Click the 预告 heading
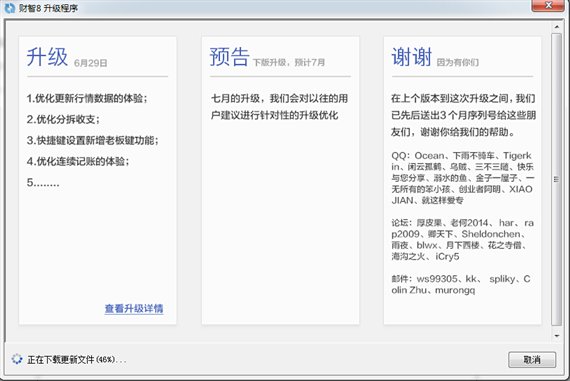Viewport: 570px width, 381px height. (x=229, y=57)
